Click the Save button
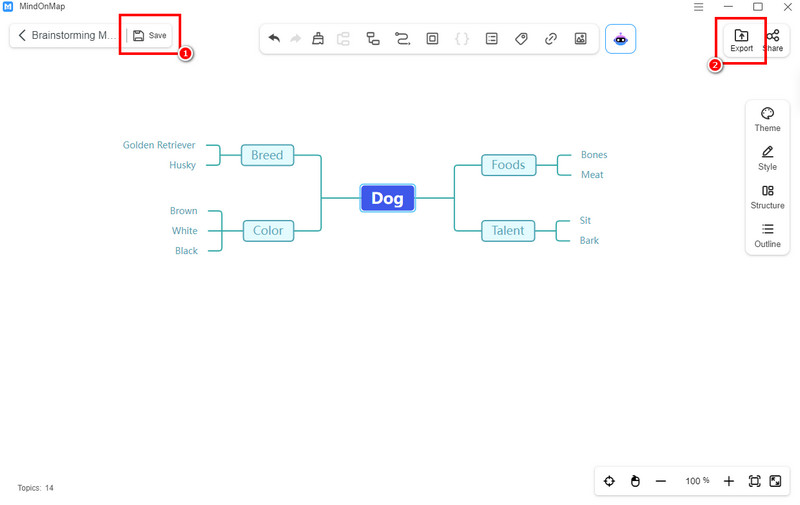The width and height of the screenshot is (800, 505). (x=149, y=35)
